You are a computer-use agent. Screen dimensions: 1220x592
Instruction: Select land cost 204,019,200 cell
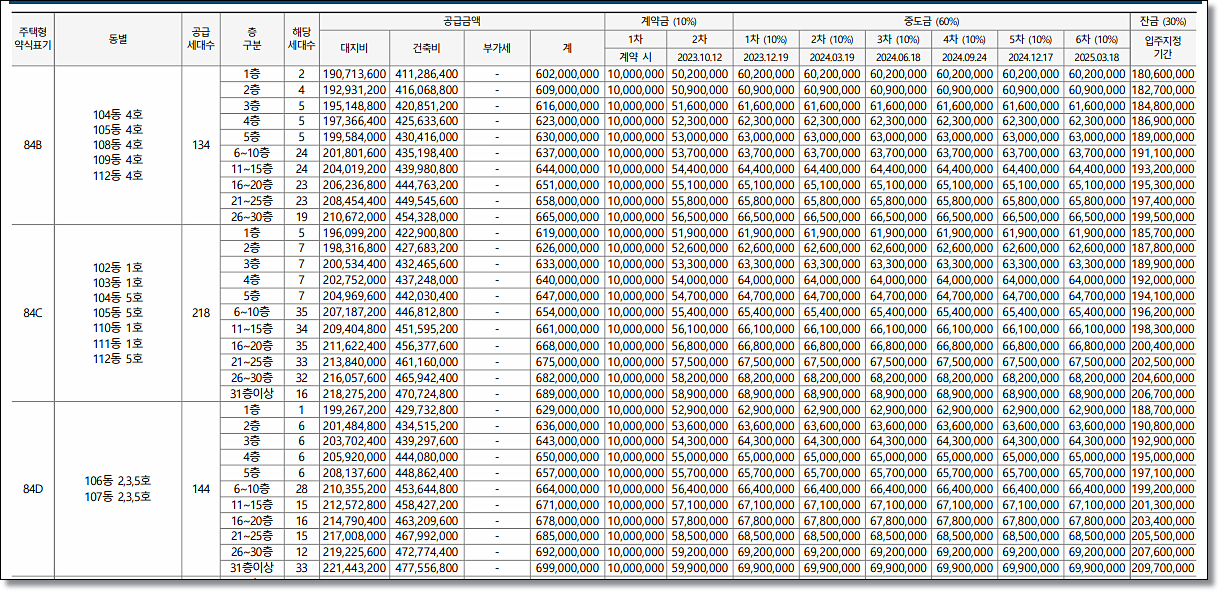[354, 169]
